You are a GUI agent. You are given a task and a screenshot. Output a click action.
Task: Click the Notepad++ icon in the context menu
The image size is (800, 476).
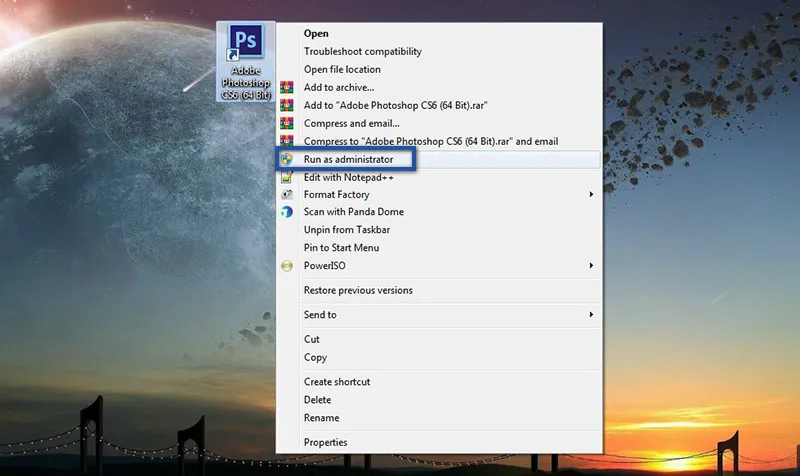coord(286,177)
